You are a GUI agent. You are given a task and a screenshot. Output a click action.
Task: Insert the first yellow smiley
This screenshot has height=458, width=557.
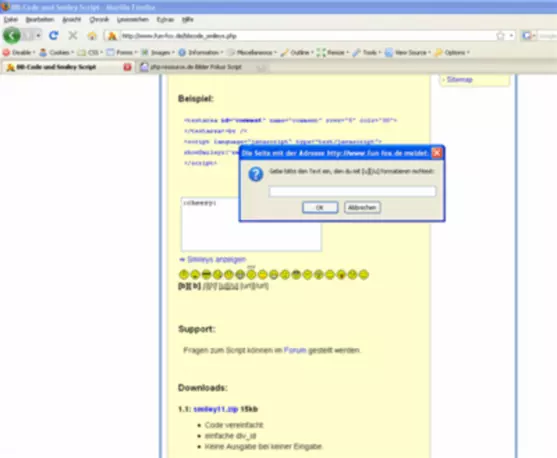(184, 274)
